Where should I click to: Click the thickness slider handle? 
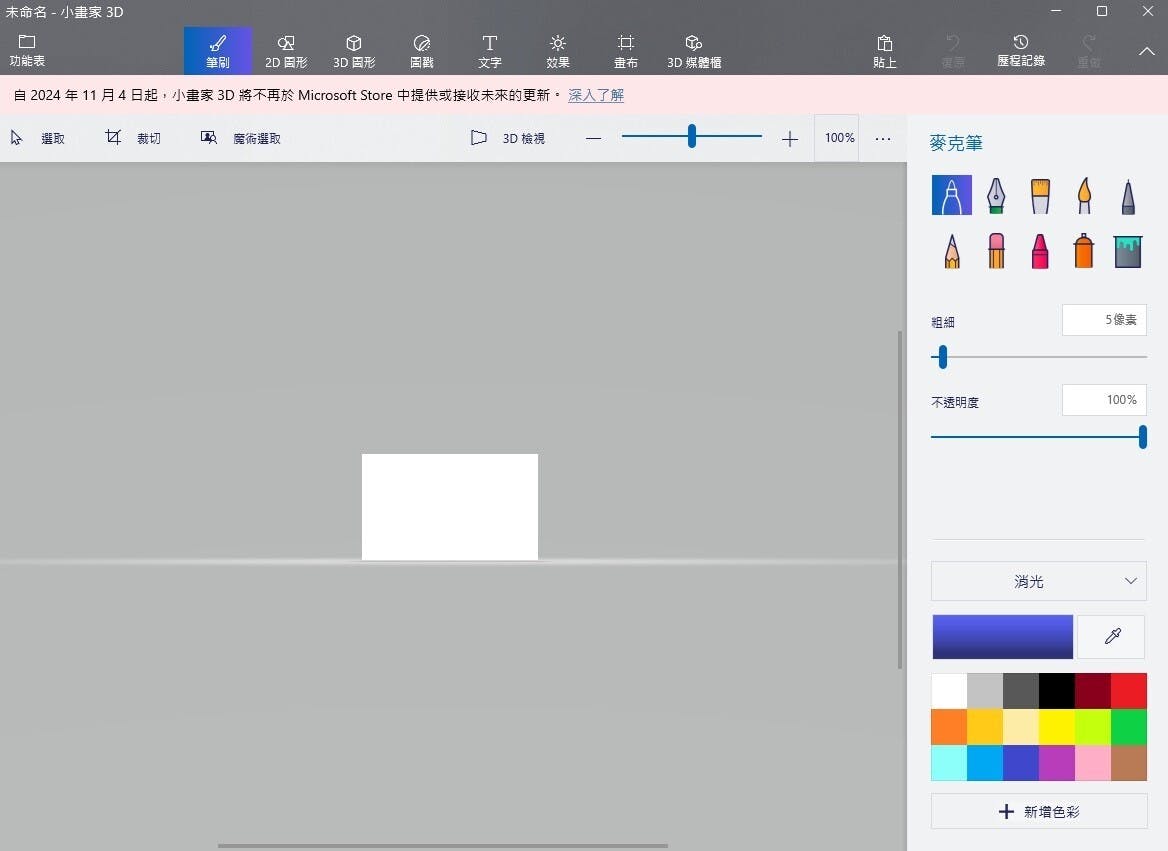[943, 357]
